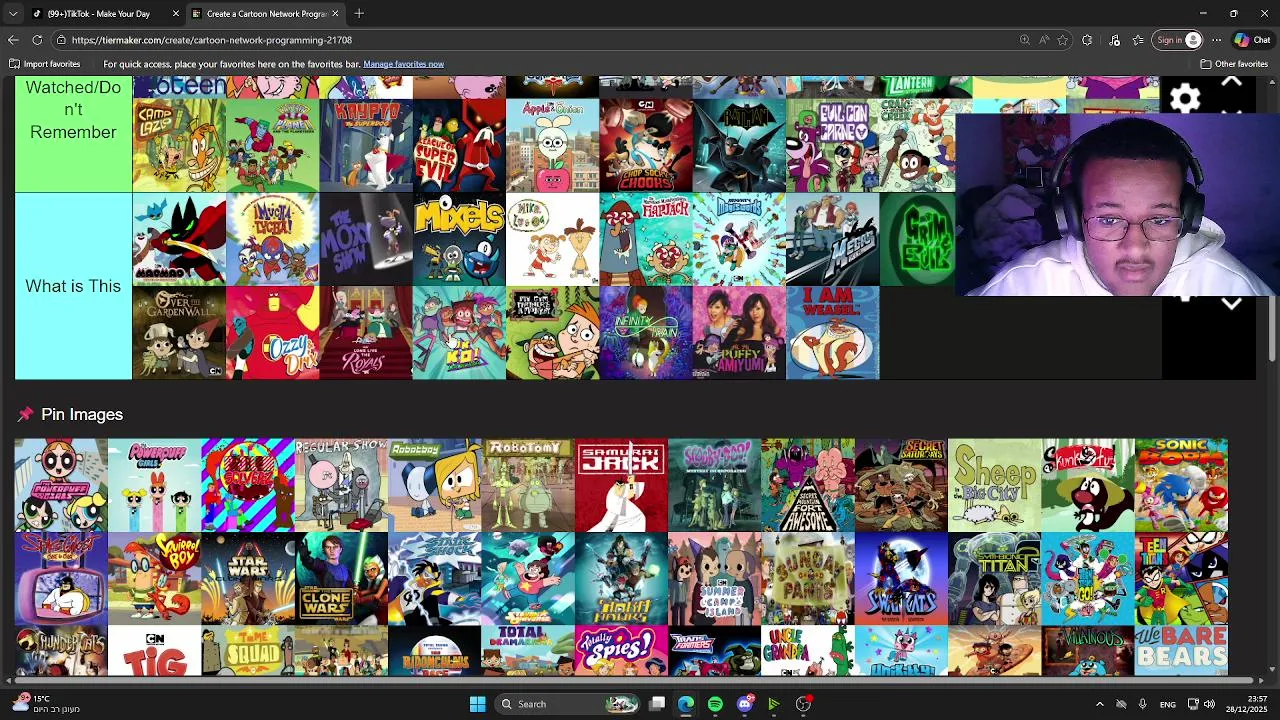Open Spotify from the taskbar
This screenshot has width=1280, height=720.
point(715,704)
